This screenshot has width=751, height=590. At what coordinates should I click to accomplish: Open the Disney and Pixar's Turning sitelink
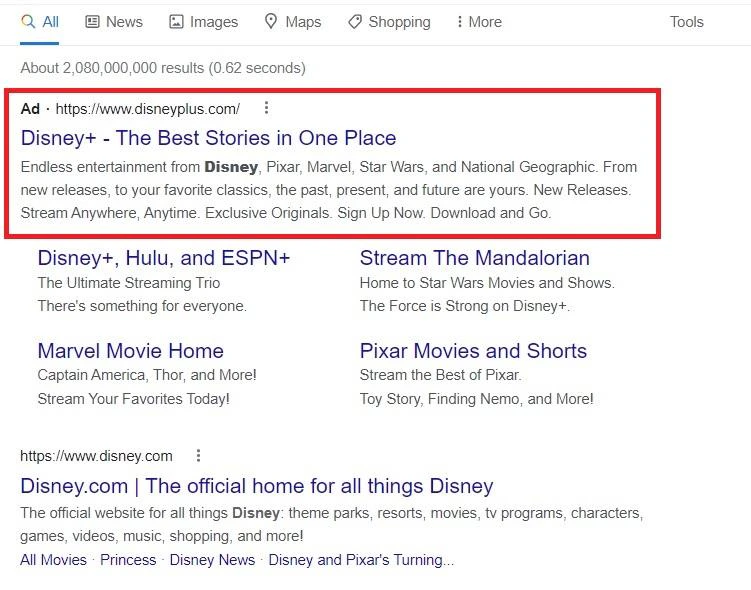point(361,560)
